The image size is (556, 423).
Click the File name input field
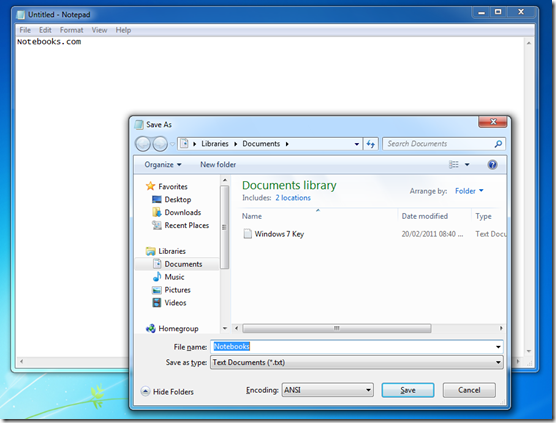click(x=357, y=346)
